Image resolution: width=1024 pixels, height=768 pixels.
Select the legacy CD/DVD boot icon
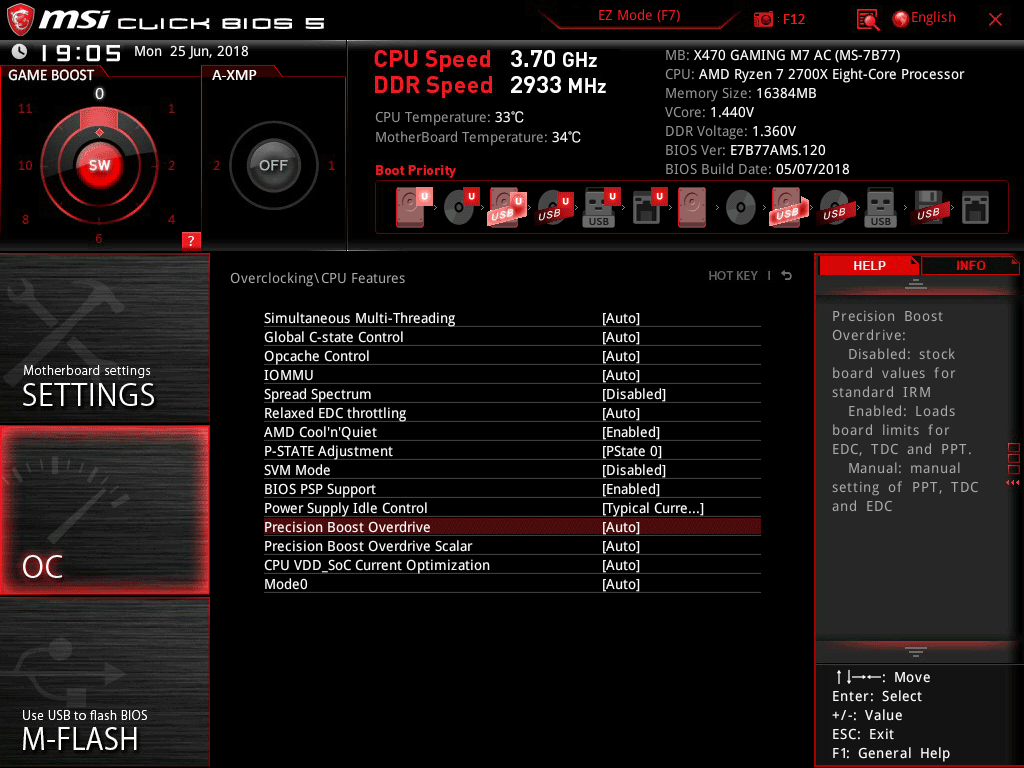[741, 208]
